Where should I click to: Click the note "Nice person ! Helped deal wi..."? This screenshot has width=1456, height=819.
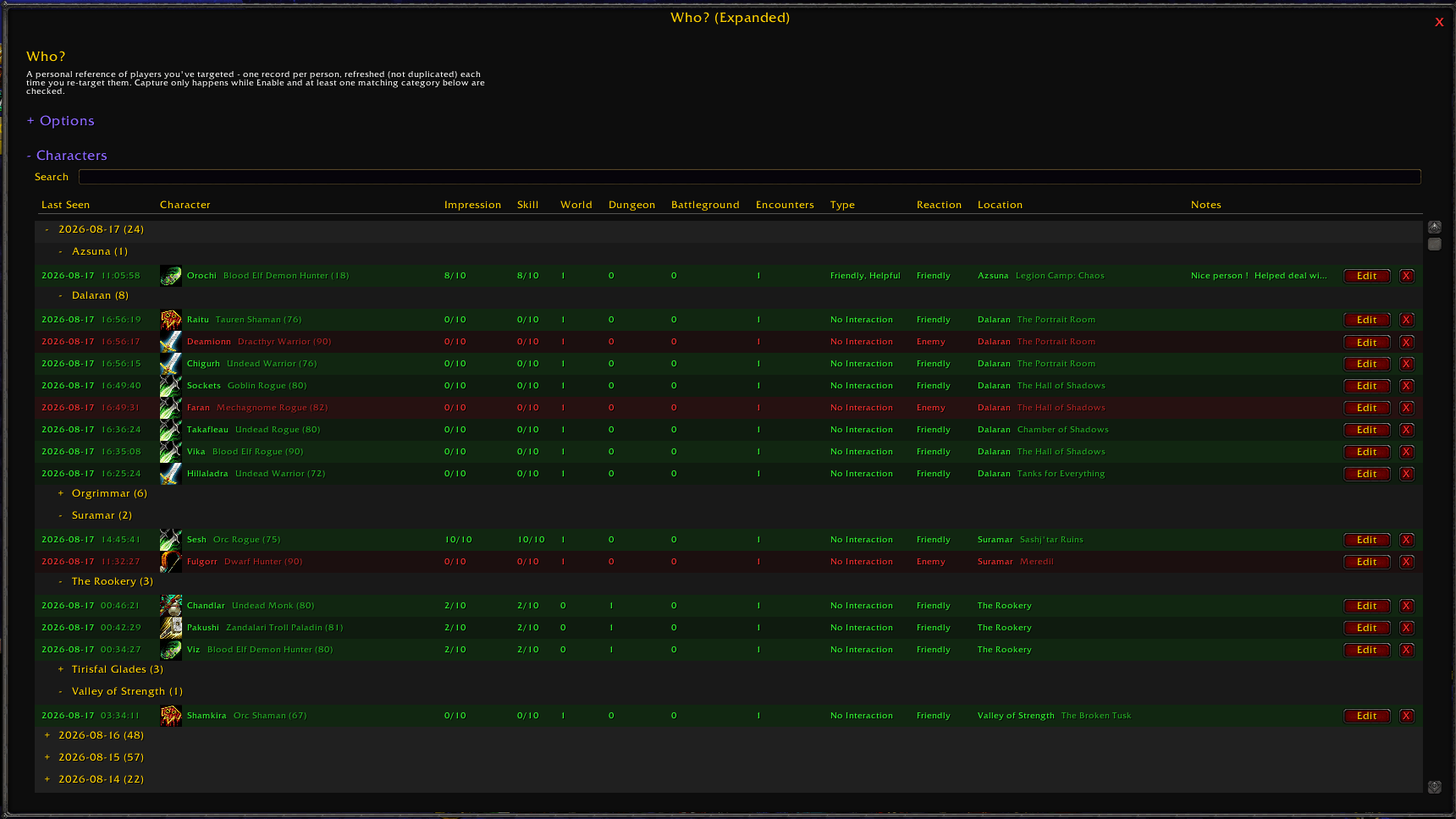(x=1259, y=276)
